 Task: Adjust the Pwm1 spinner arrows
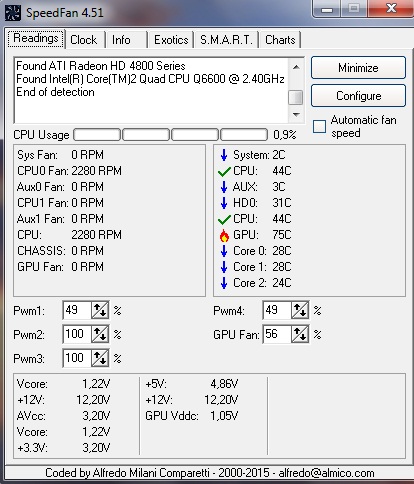[x=100, y=311]
